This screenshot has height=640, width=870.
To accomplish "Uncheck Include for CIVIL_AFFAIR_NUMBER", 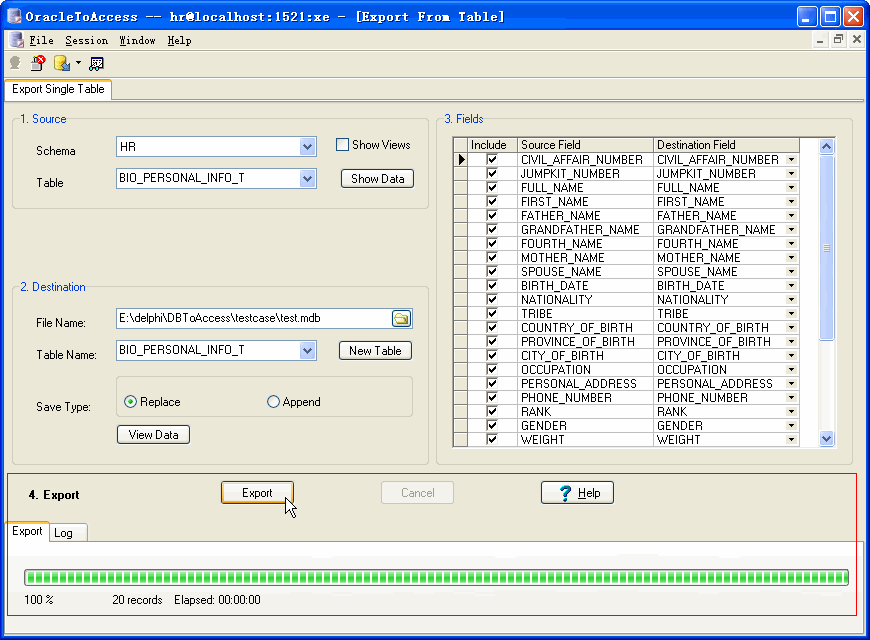I will tap(492, 159).
